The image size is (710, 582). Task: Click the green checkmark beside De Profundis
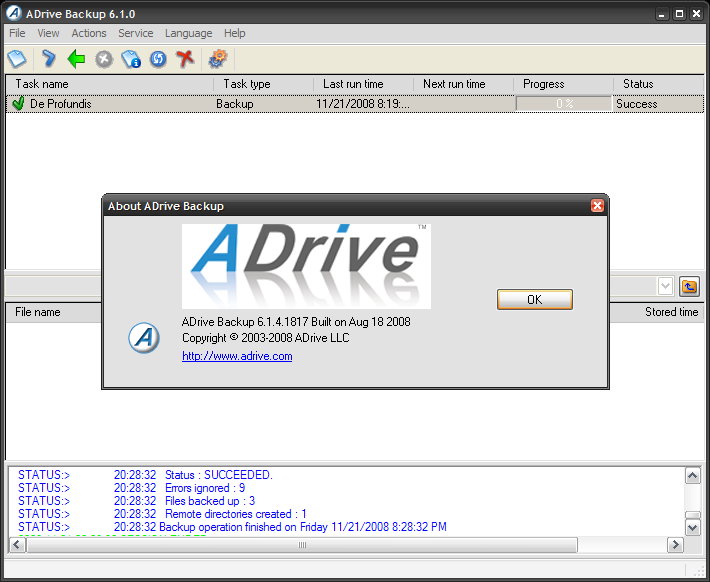(18, 104)
